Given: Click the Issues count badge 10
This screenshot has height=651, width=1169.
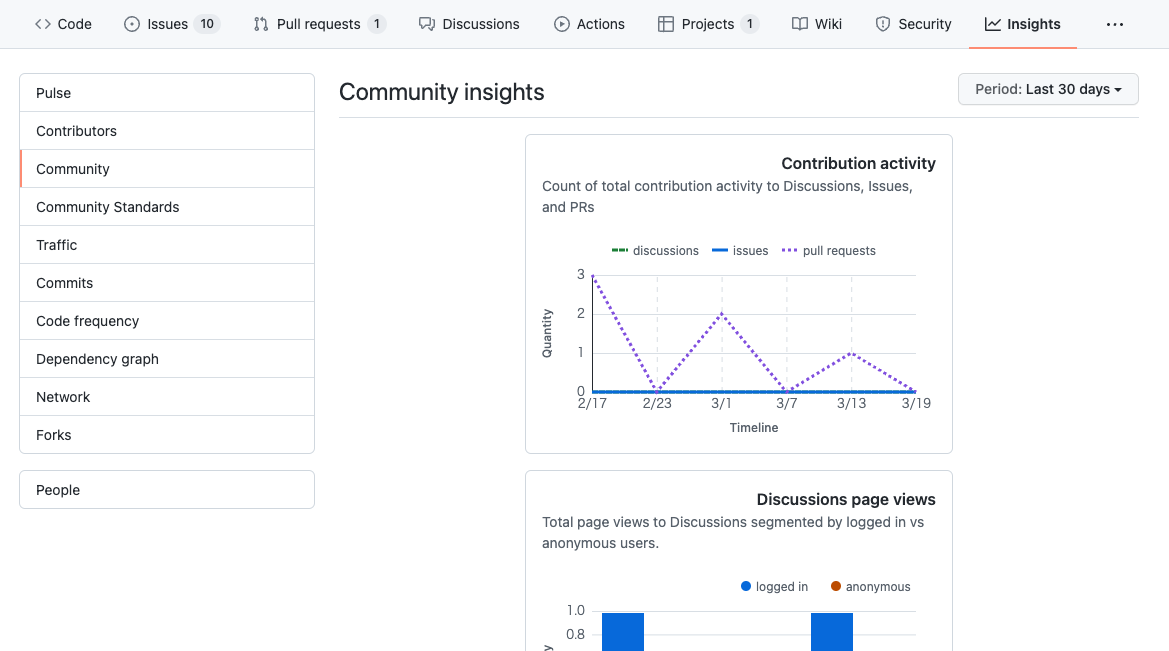Looking at the screenshot, I should 207,24.
